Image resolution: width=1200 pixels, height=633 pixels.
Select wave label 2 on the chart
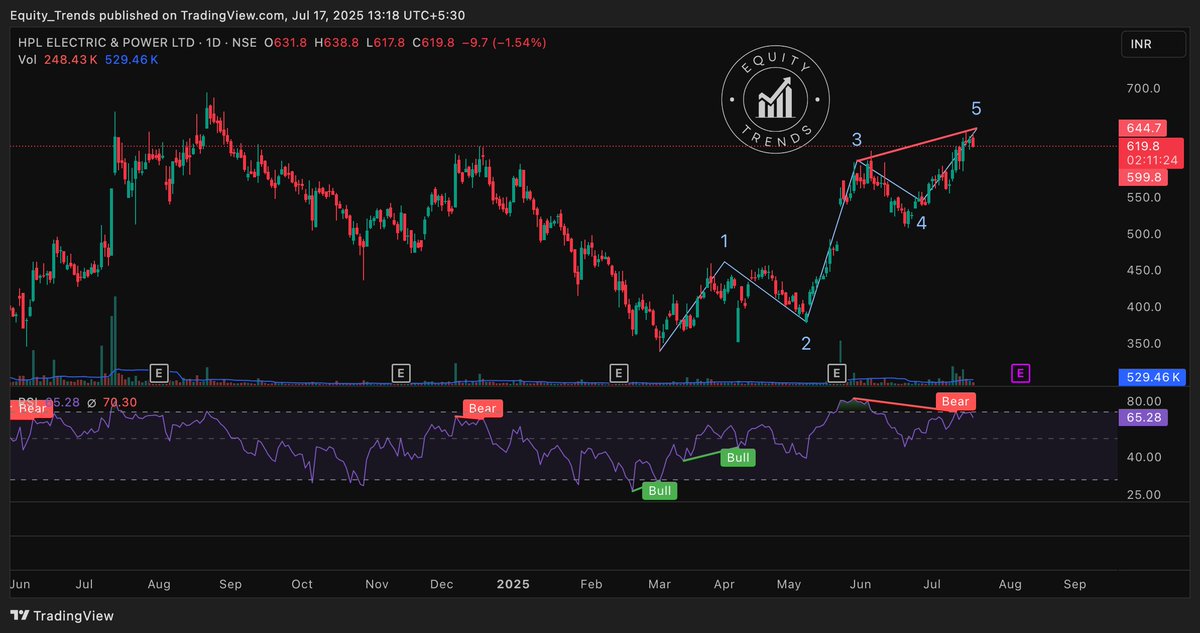[806, 344]
